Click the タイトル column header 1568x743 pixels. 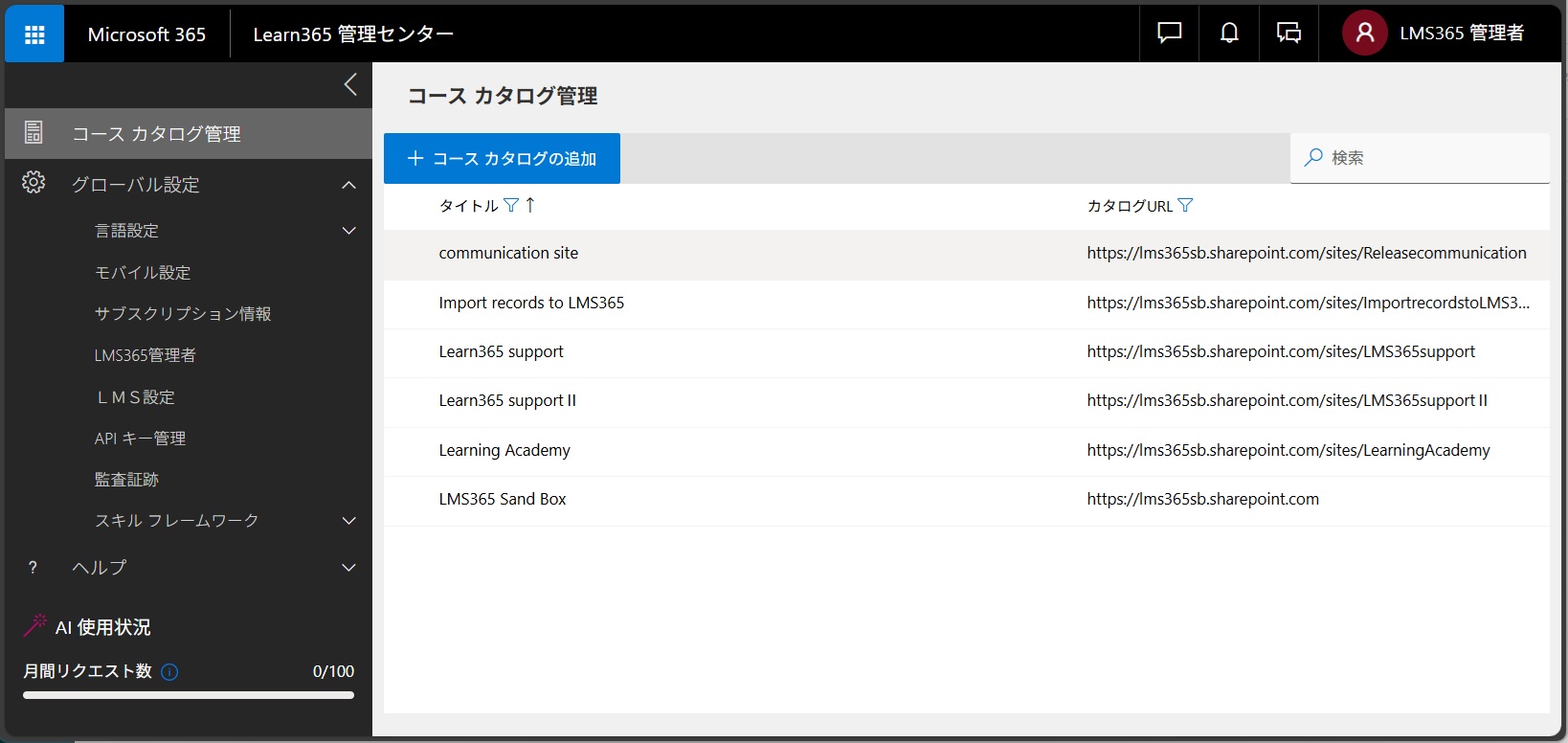pos(468,206)
